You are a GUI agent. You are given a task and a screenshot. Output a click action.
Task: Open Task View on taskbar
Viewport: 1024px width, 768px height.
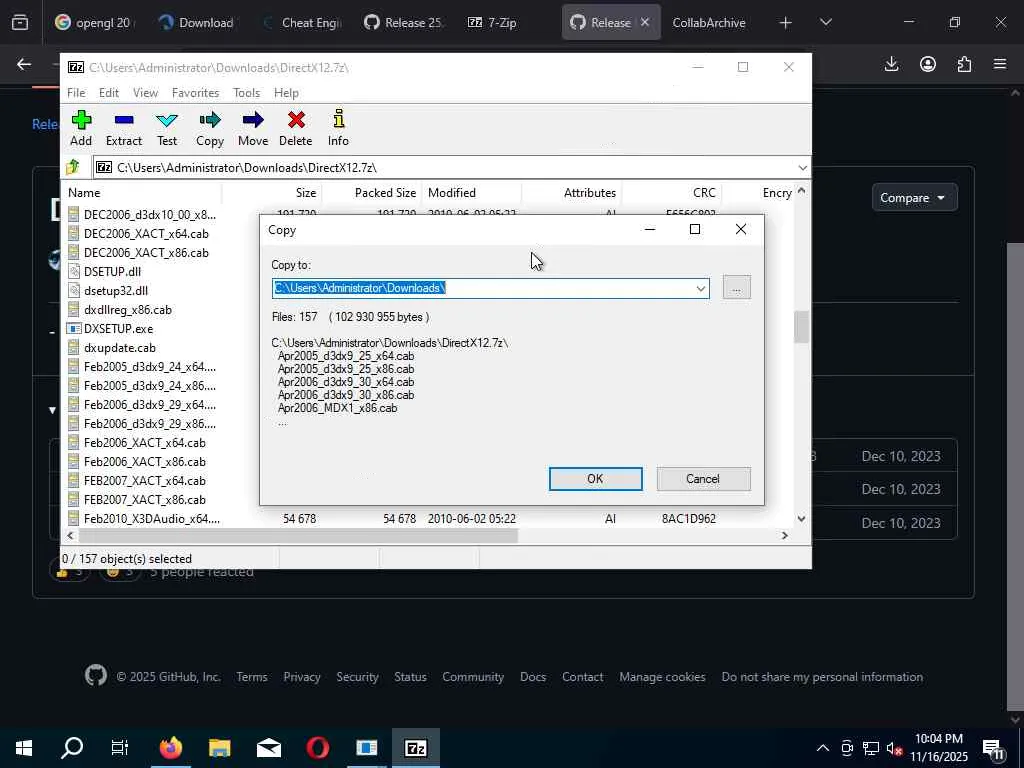[120, 748]
